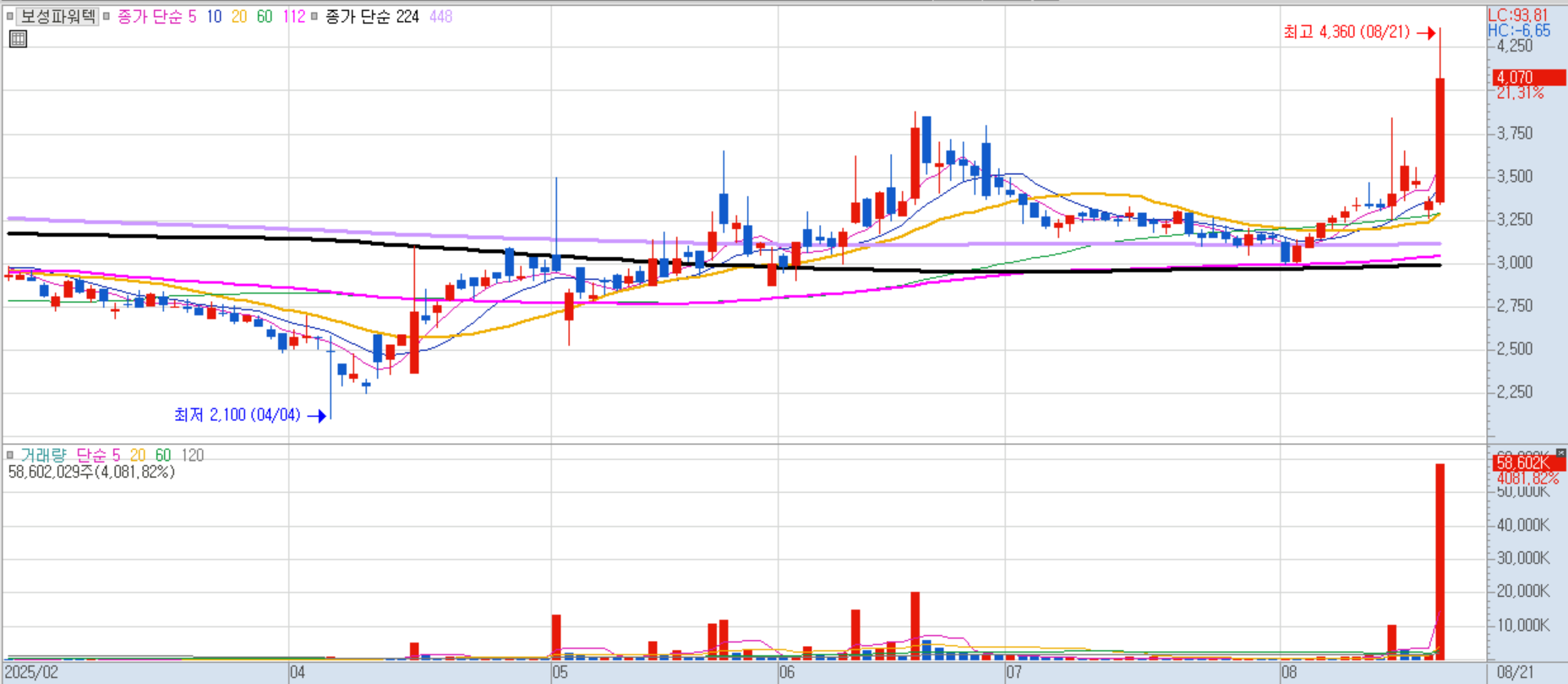The height and width of the screenshot is (684, 1568).
Task: Click the 58,602,029주(4,081.82%) volume readout
Action: tap(91, 472)
